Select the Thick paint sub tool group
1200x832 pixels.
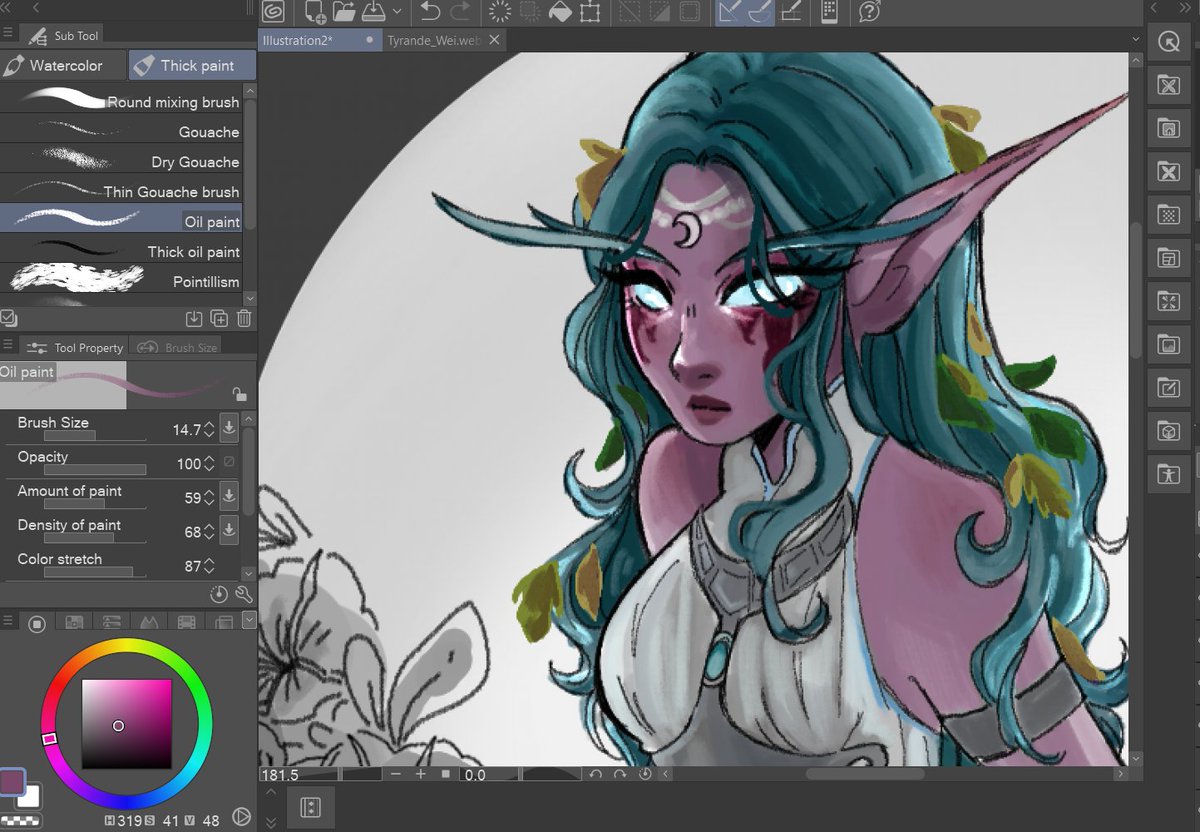(x=192, y=66)
